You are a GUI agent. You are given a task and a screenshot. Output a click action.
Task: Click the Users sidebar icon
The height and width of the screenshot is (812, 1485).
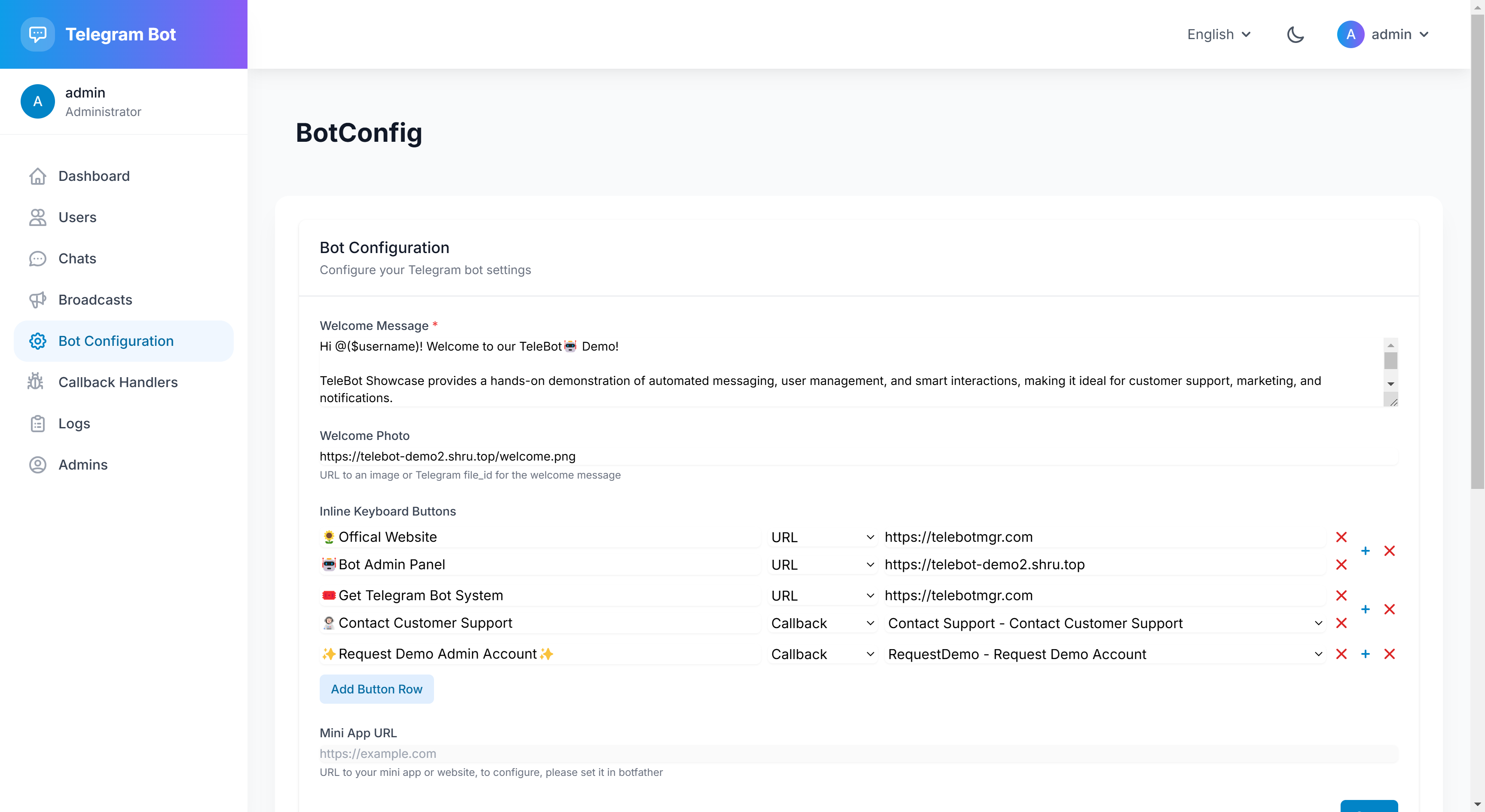[37, 217]
